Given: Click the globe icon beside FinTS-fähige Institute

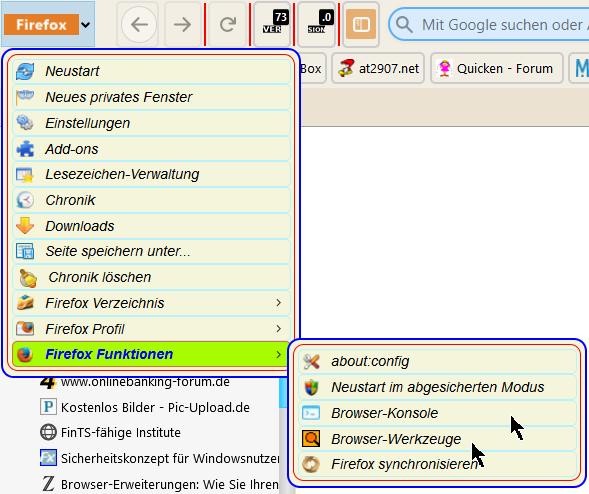Looking at the screenshot, I should click(48, 432).
